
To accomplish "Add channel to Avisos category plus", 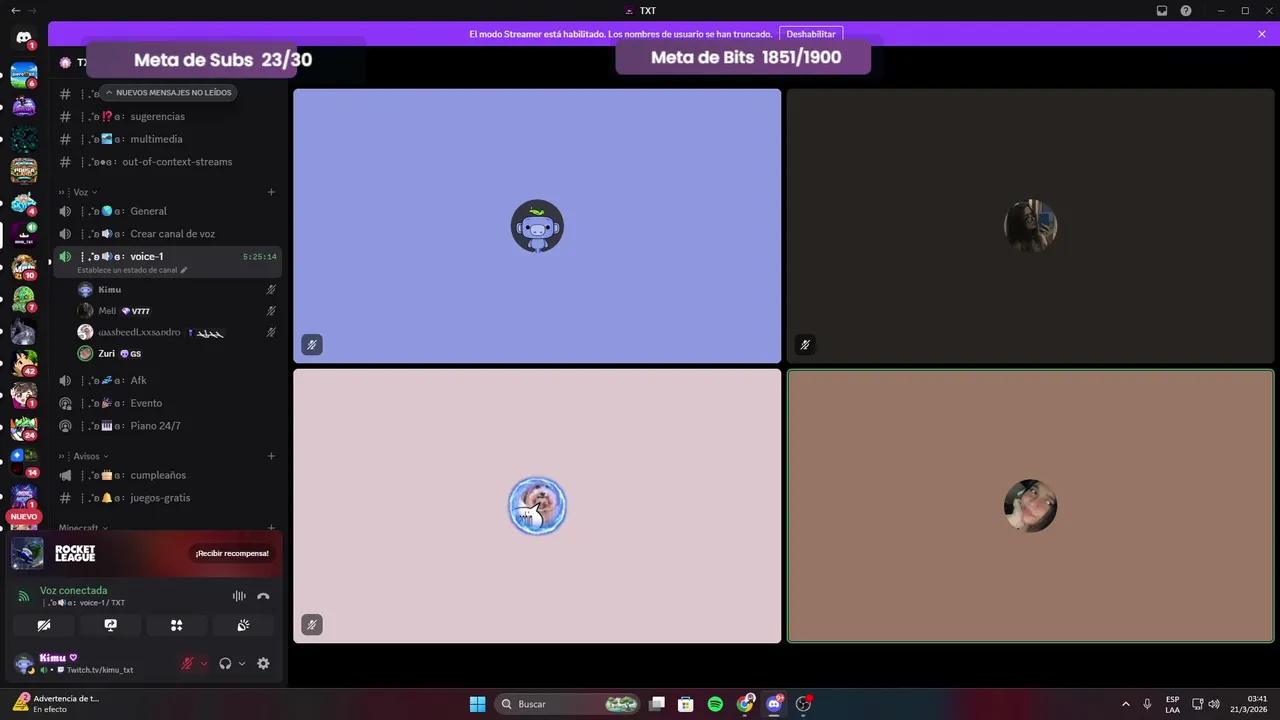I will point(271,456).
